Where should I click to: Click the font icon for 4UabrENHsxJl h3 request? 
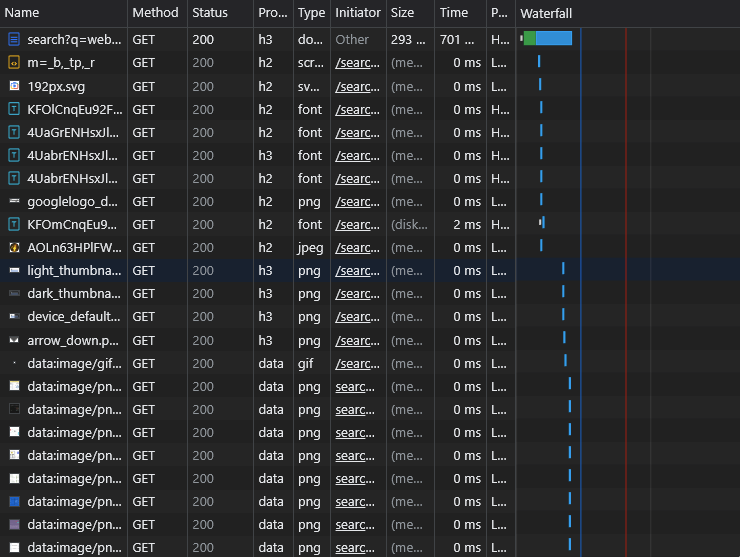[x=14, y=155]
